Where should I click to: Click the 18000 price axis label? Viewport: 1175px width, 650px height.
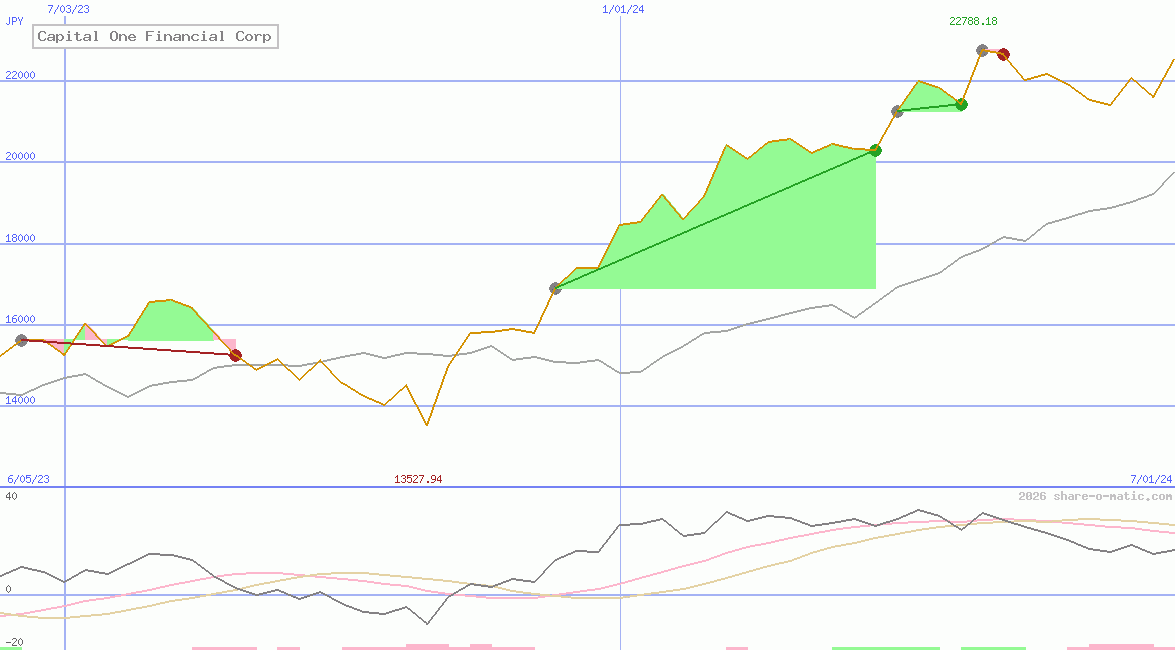click(20, 238)
